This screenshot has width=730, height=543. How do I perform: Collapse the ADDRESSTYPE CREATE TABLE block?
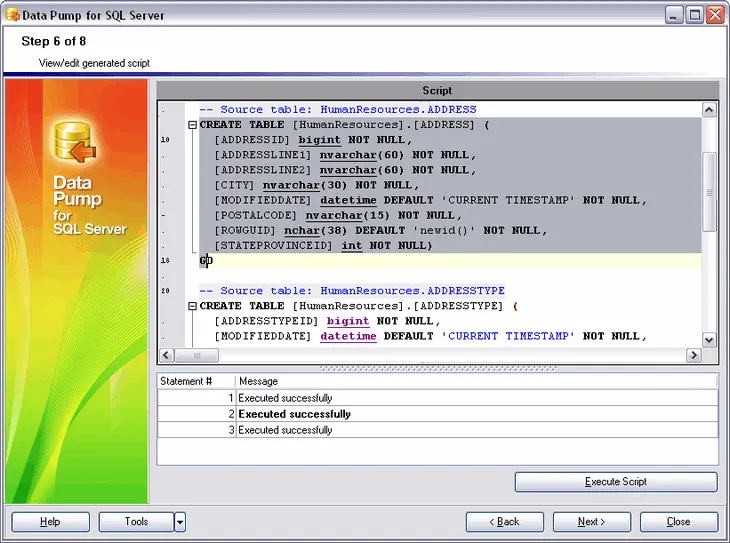pyautogui.click(x=191, y=306)
